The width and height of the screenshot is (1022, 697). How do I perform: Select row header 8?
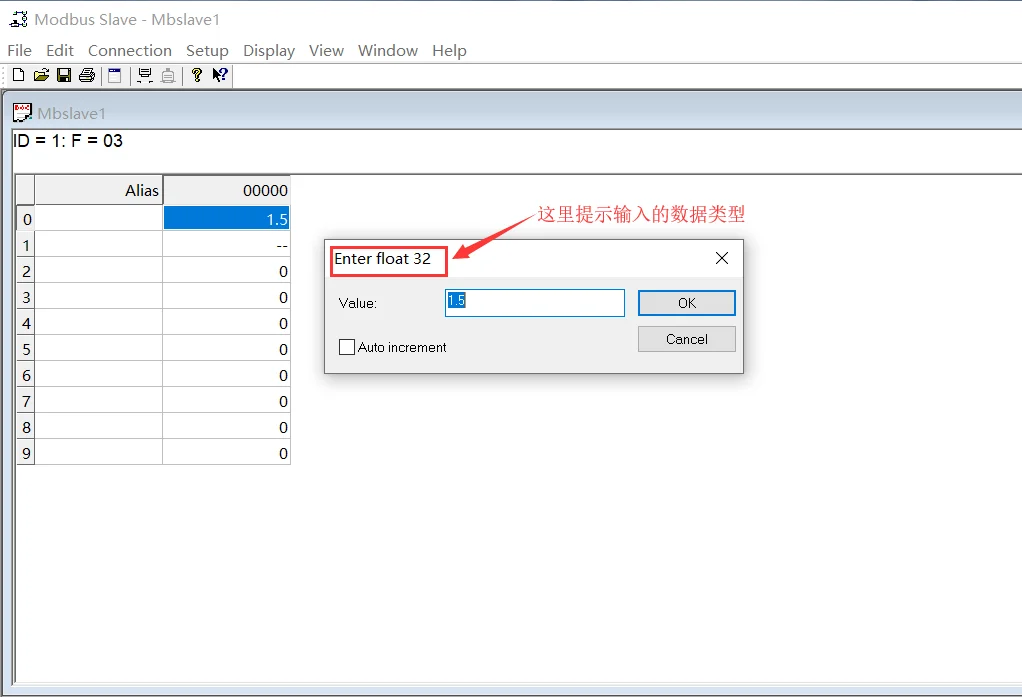25,428
